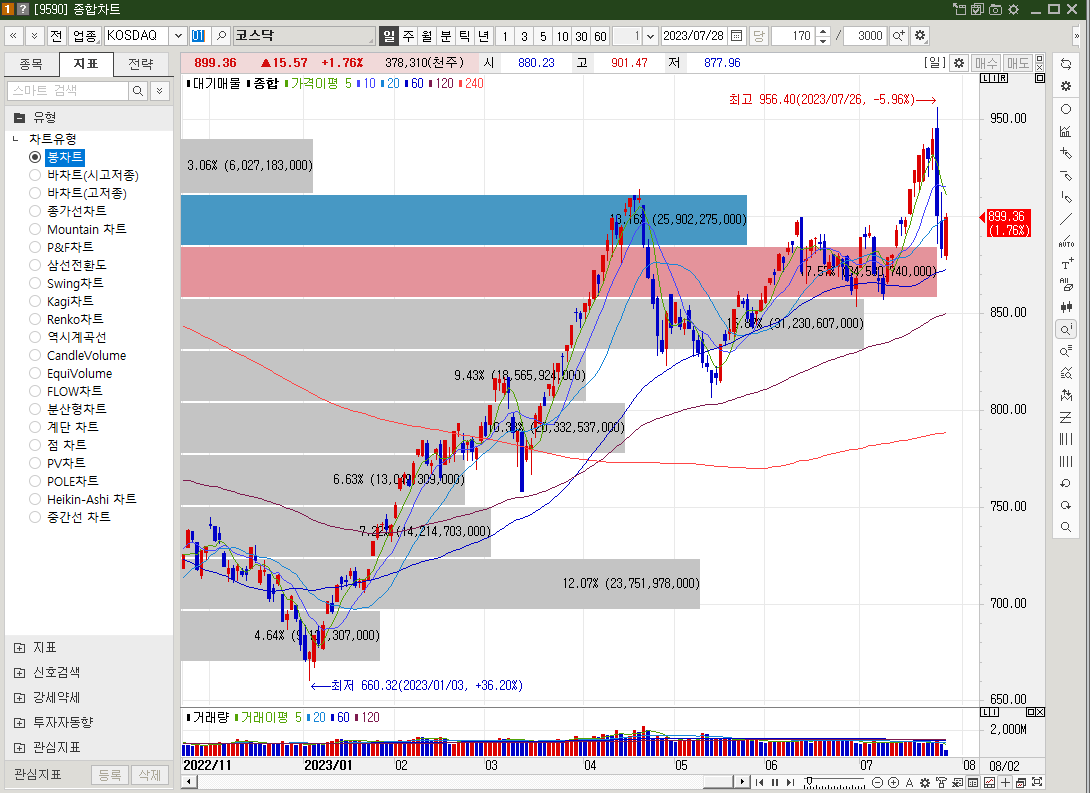Click the 등록 button

109,774
